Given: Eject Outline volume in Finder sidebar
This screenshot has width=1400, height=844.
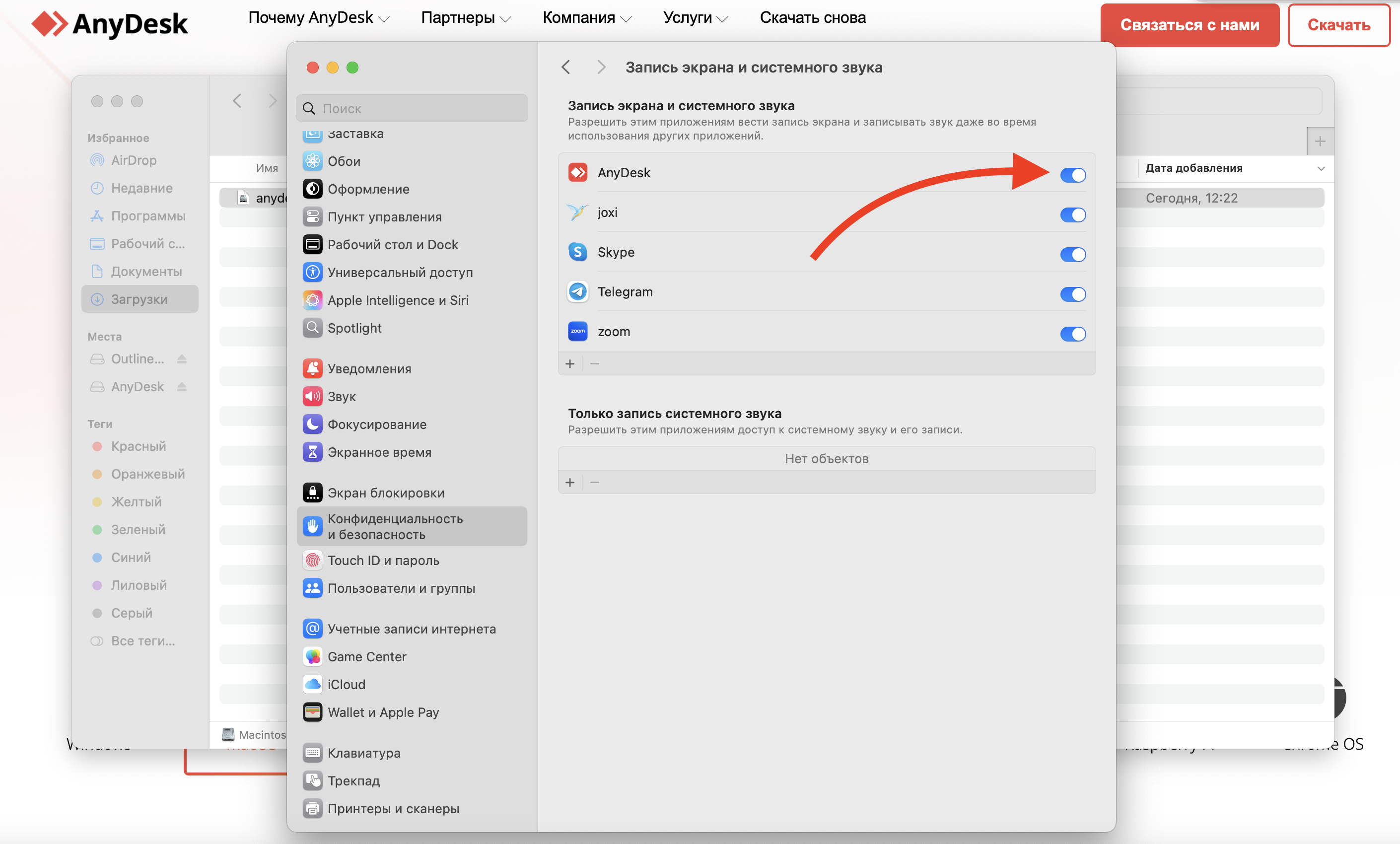Looking at the screenshot, I should pos(182,359).
